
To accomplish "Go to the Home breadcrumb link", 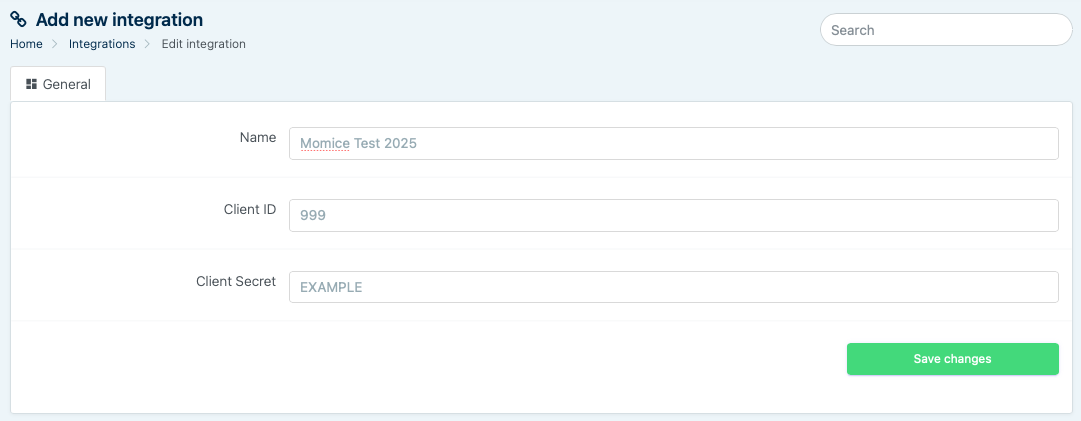I will tap(26, 44).
